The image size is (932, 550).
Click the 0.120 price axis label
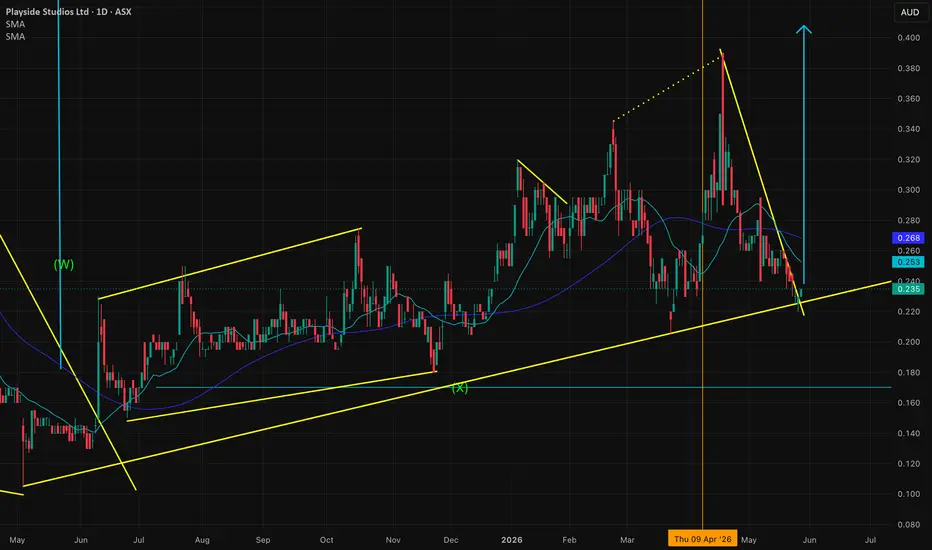click(908, 464)
